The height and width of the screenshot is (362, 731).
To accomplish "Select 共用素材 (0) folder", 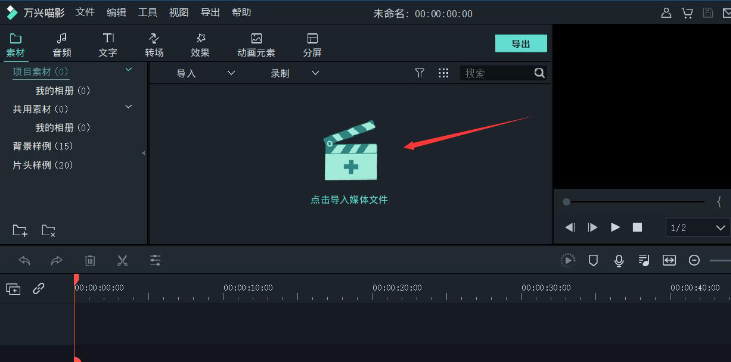I will 41,109.
